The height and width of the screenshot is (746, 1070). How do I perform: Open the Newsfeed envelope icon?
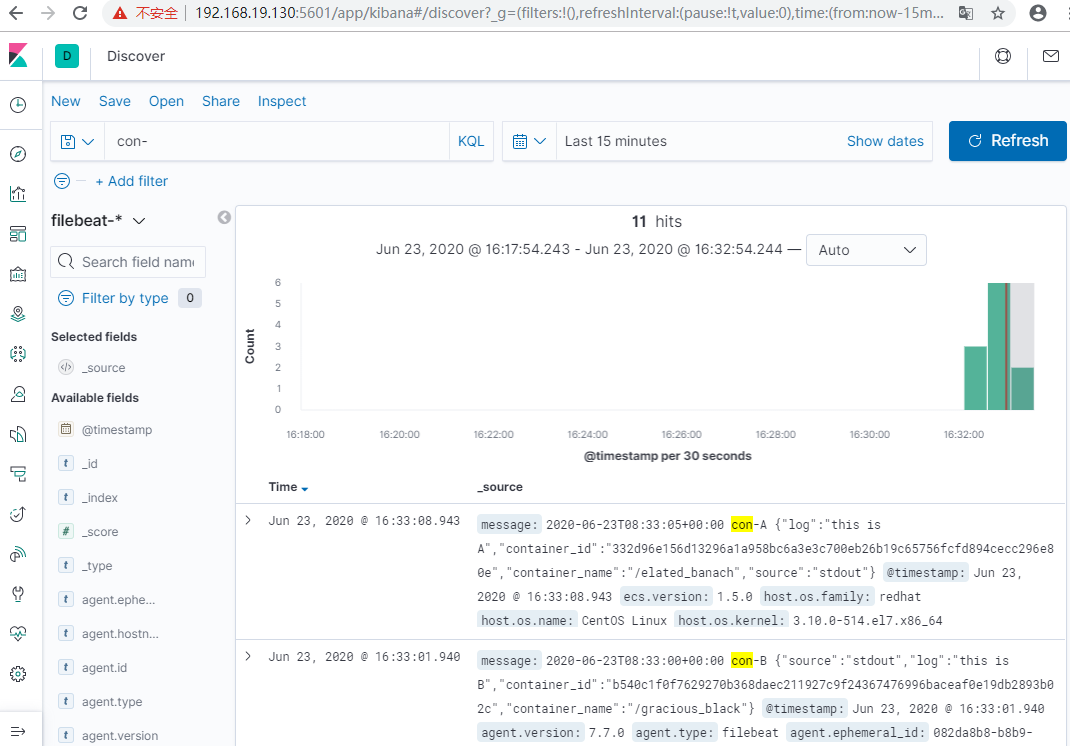click(1050, 56)
